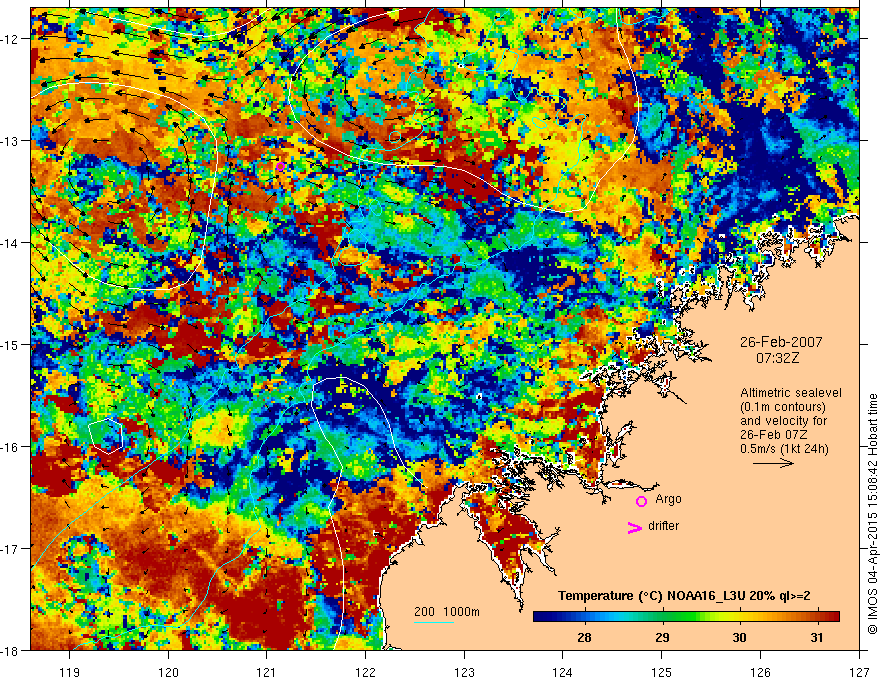The width and height of the screenshot is (880, 680).
Task: Click longitude axis label 125
Action: point(662,672)
